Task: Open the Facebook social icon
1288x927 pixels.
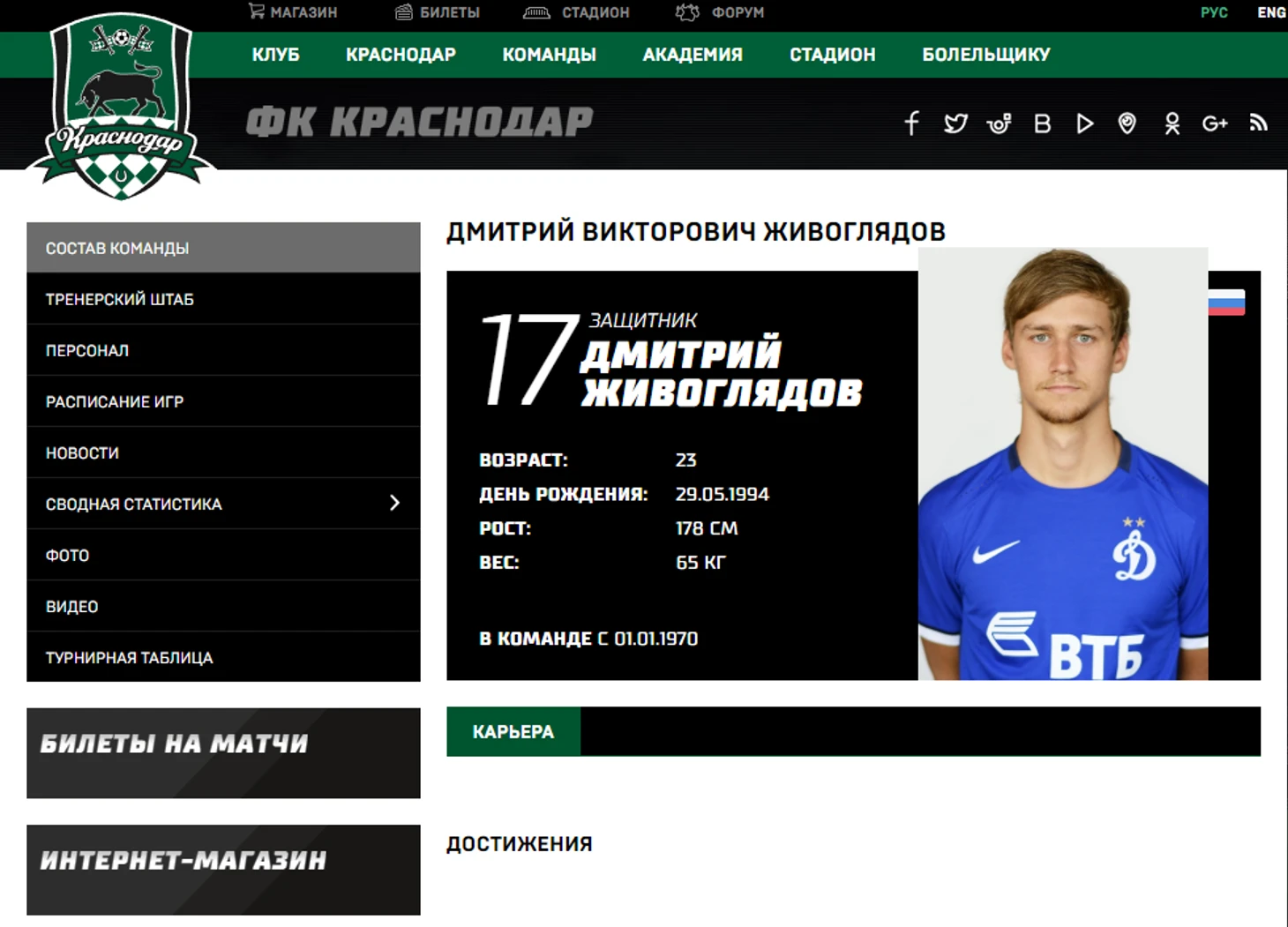Action: coord(912,123)
